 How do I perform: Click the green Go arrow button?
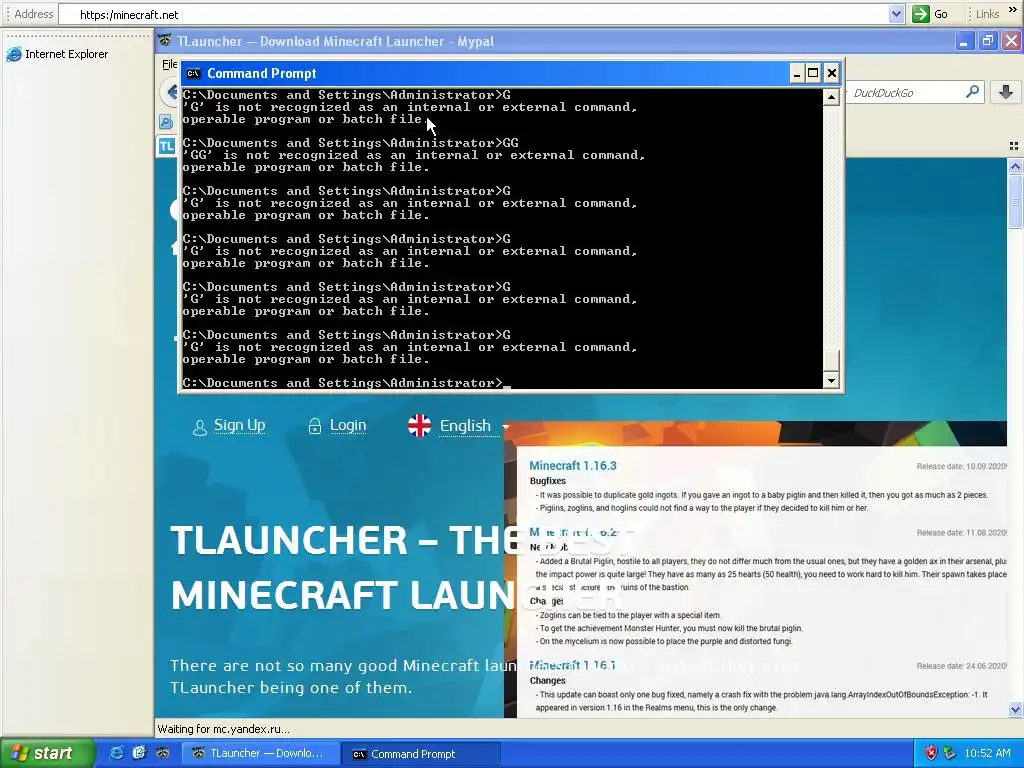(920, 14)
